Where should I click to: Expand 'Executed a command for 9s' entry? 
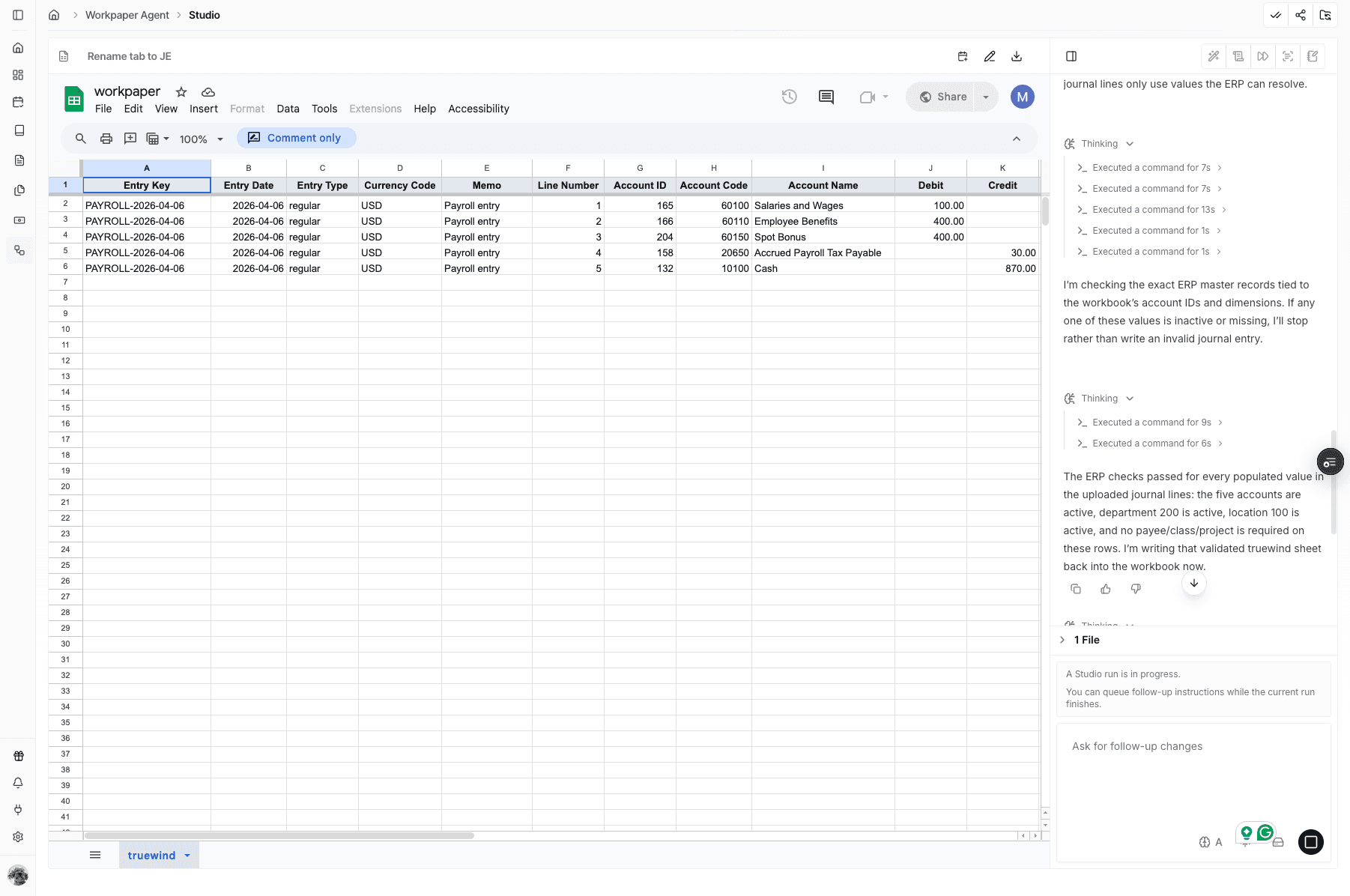point(1150,423)
